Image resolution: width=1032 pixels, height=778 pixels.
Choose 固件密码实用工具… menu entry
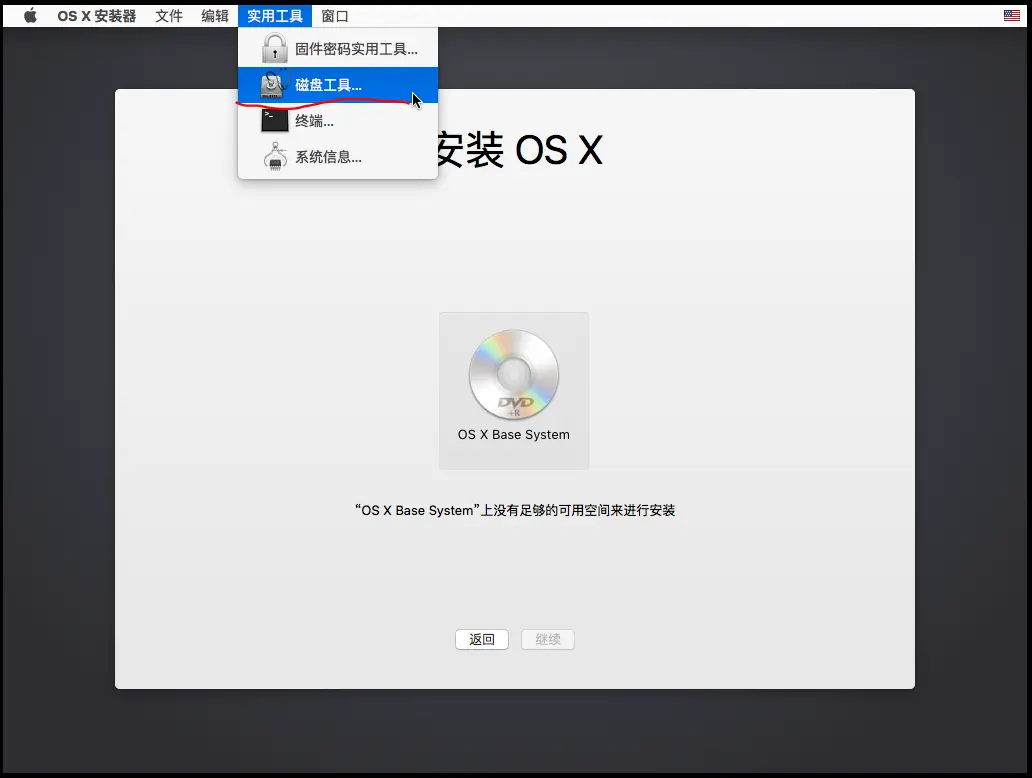(338, 49)
